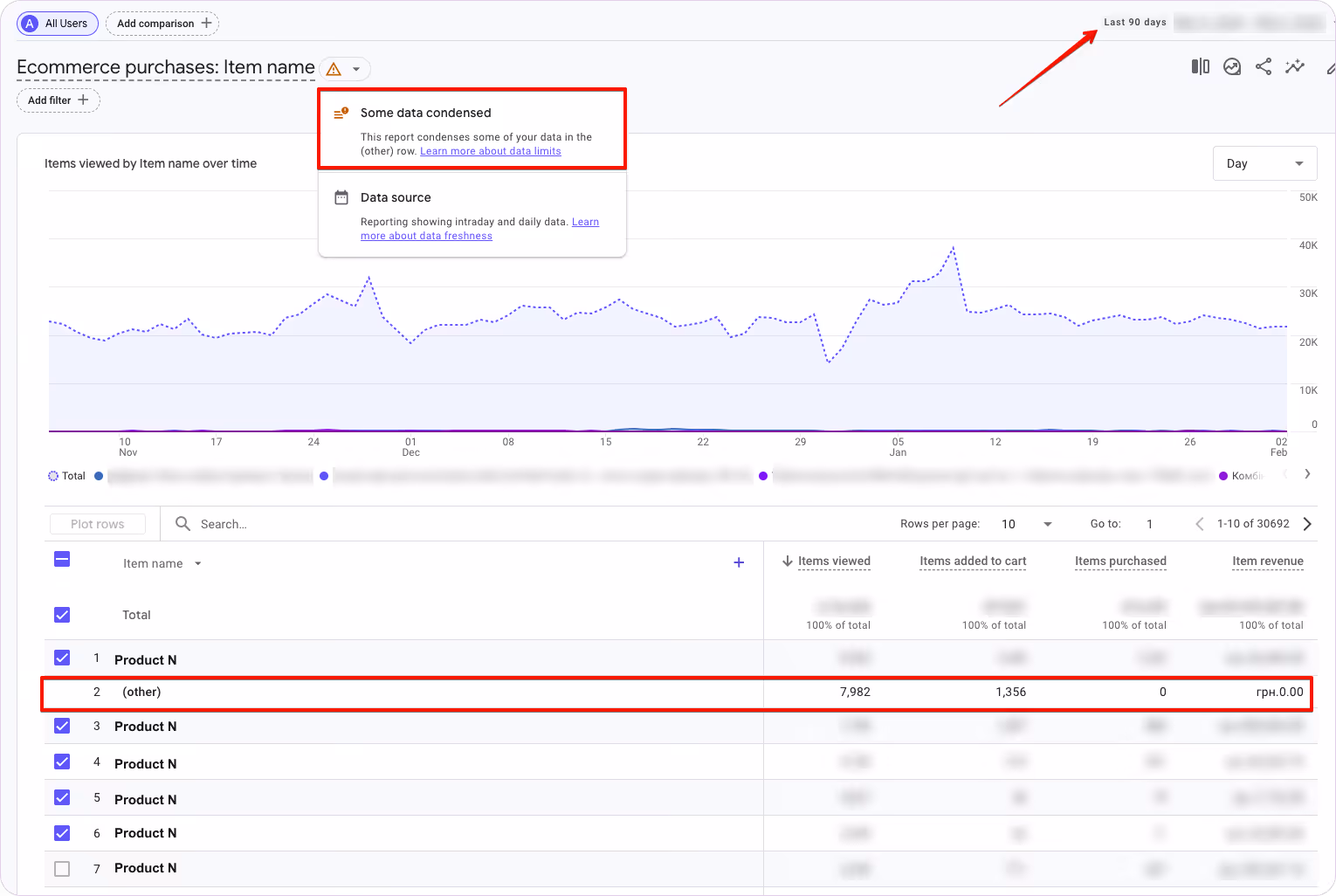Click the (other) row label

[141, 692]
